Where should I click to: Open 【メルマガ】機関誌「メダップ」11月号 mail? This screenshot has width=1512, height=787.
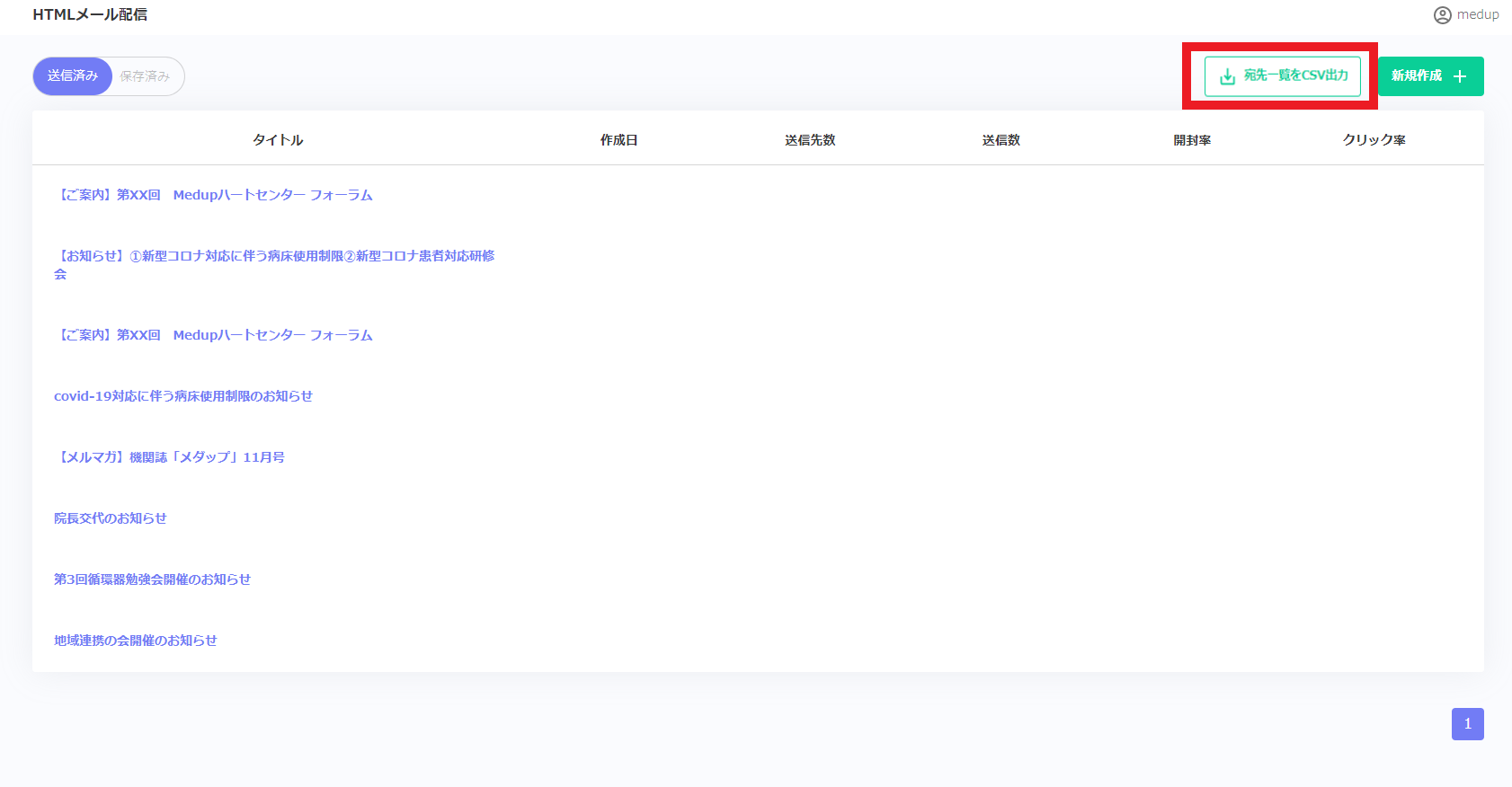pyautogui.click(x=169, y=457)
